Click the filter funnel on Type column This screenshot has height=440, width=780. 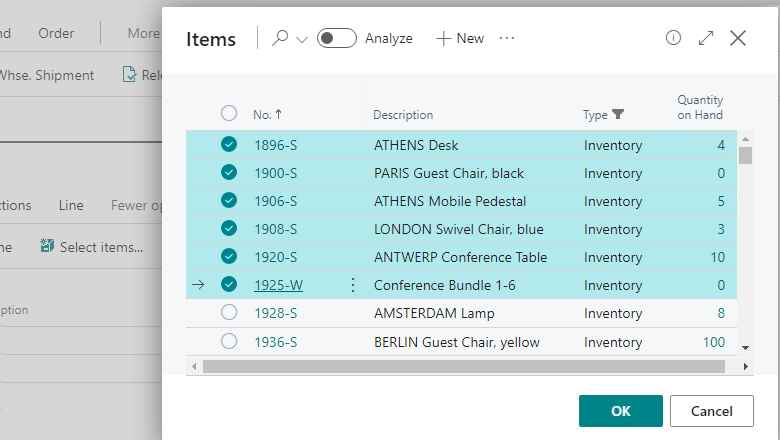click(x=618, y=114)
